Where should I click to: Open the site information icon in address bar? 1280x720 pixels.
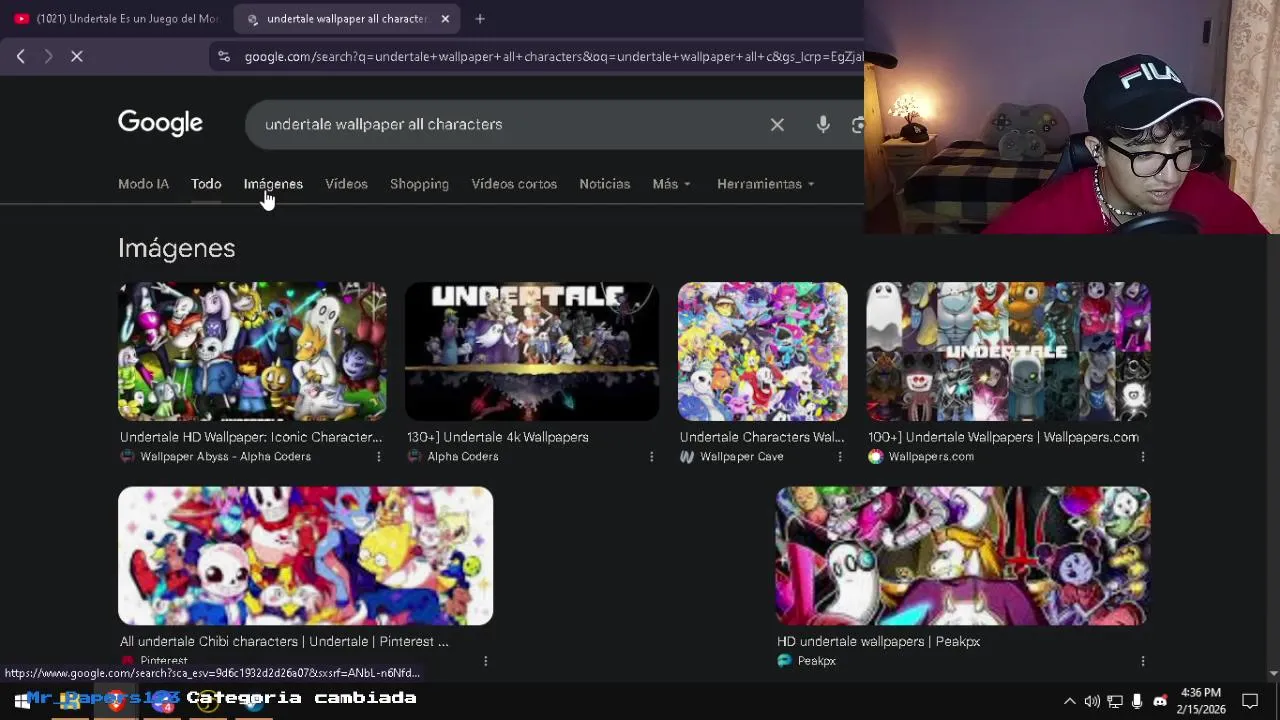224,57
